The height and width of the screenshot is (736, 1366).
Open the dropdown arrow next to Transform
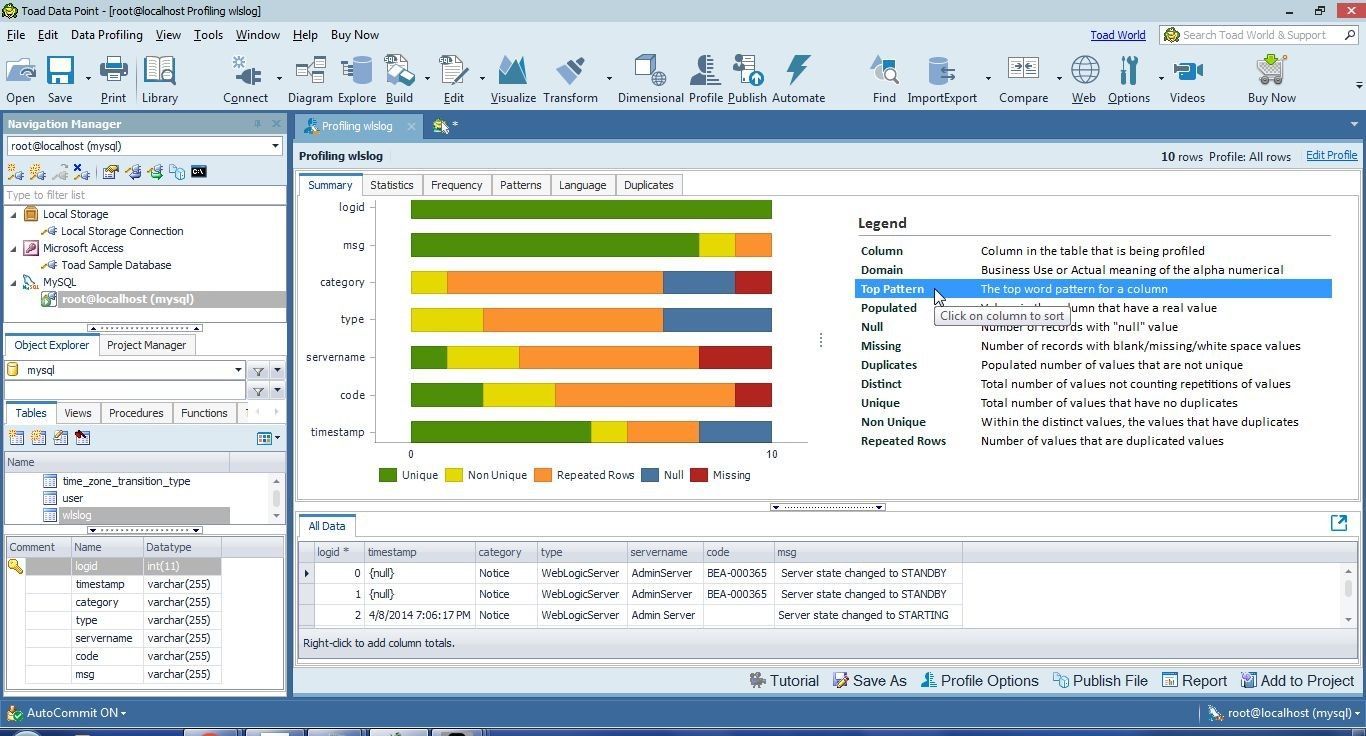point(608,78)
